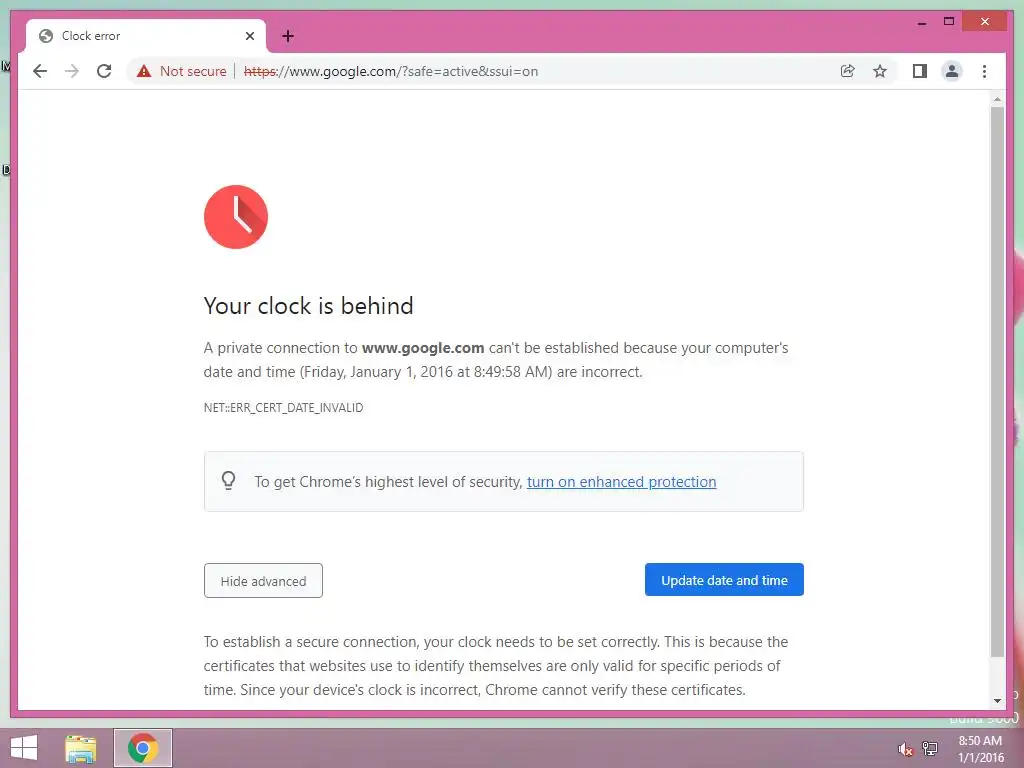The height and width of the screenshot is (768, 1024).
Task: Open Chrome's three-dot menu
Action: coord(984,71)
